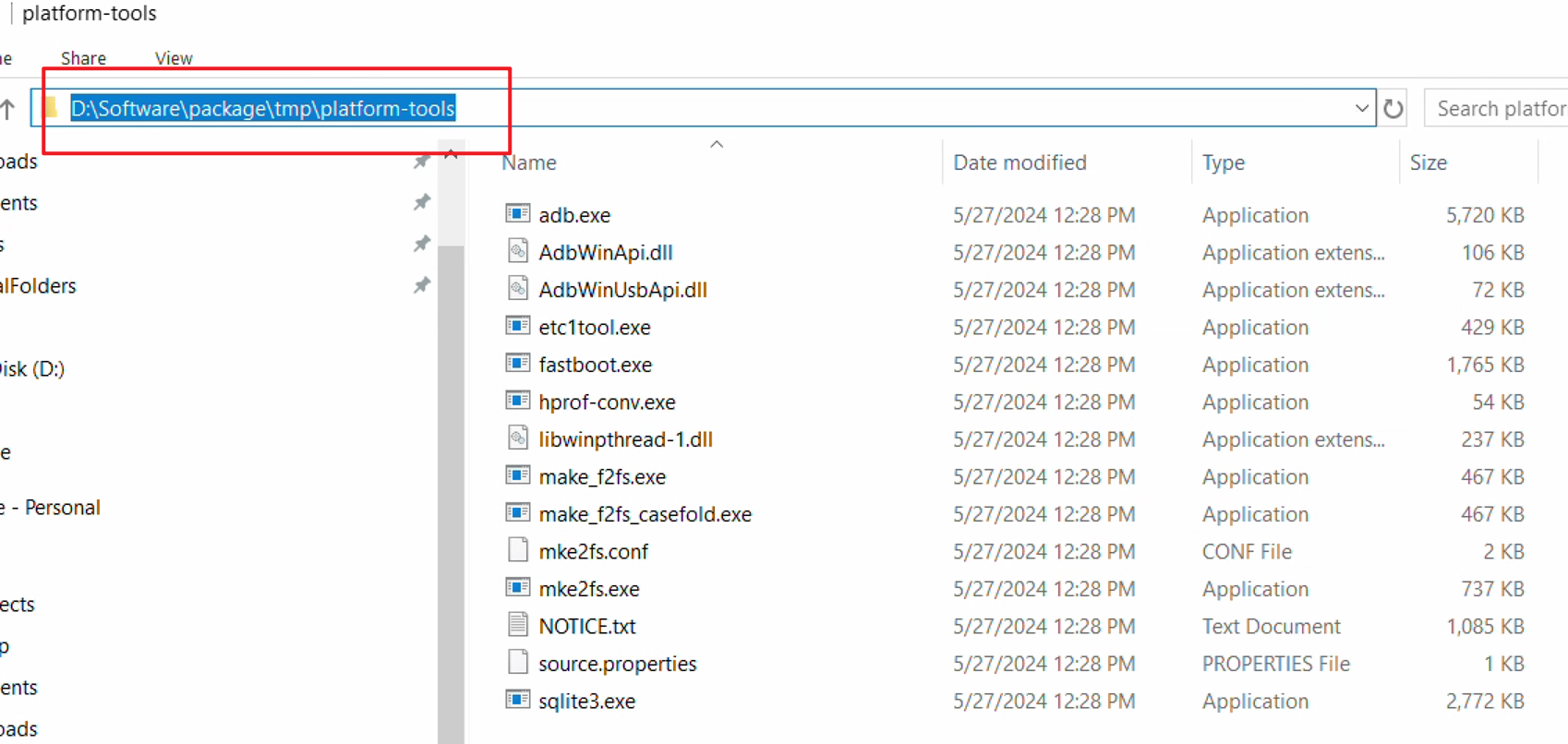Toggle the pin next to the 'oads' folder

click(421, 162)
